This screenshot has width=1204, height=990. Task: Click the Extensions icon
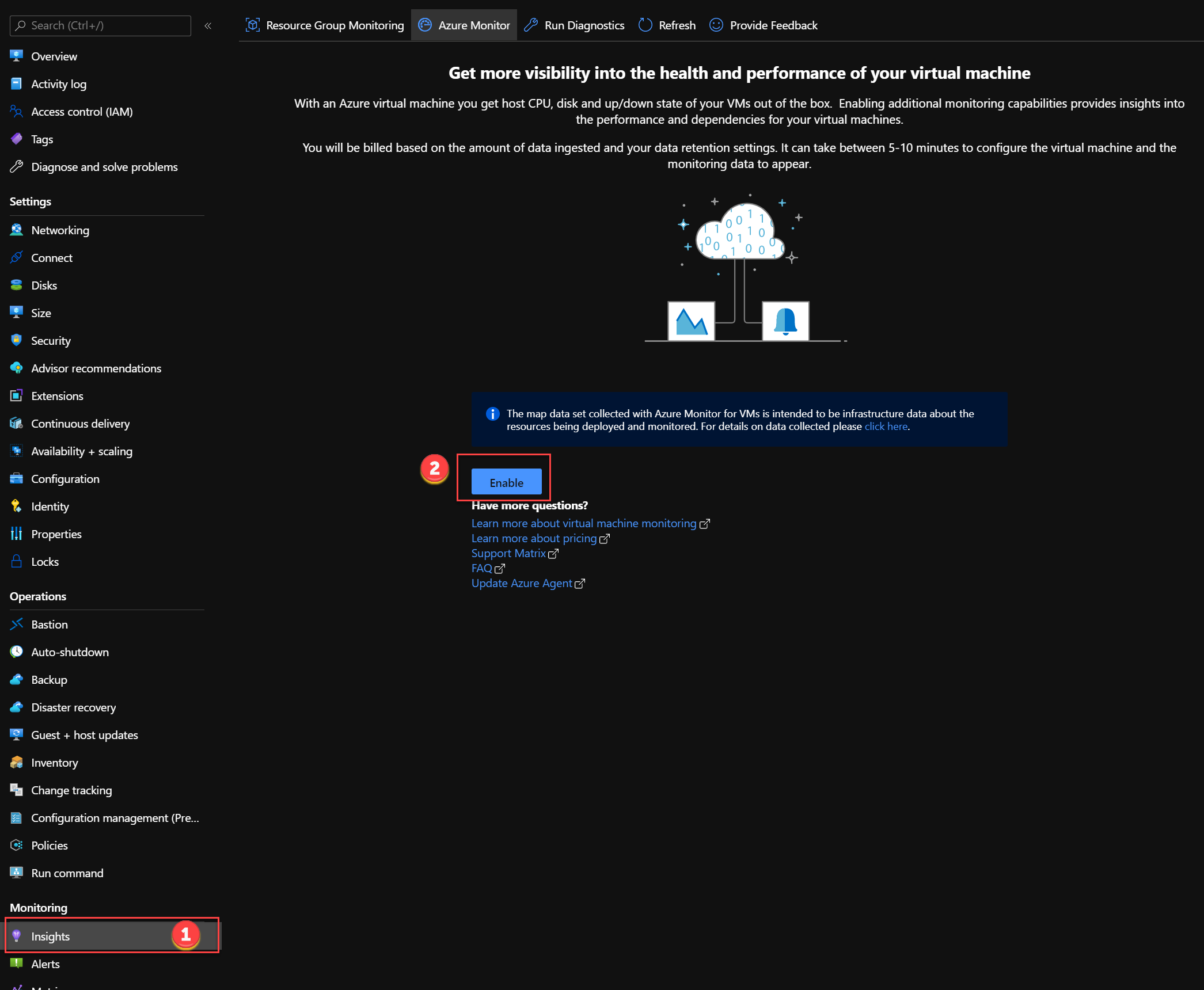tap(17, 395)
